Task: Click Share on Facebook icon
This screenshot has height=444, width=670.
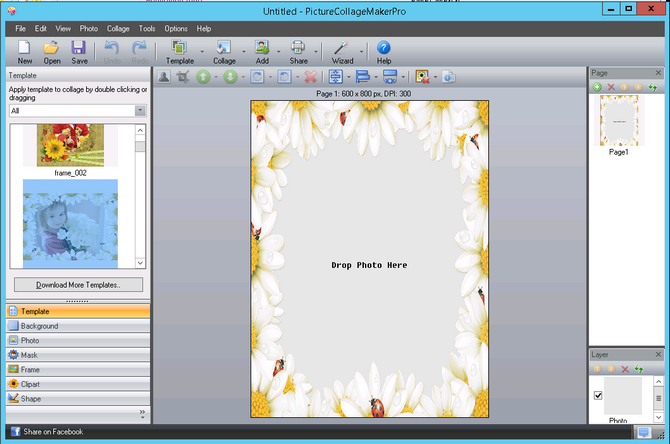Action: [x=15, y=432]
